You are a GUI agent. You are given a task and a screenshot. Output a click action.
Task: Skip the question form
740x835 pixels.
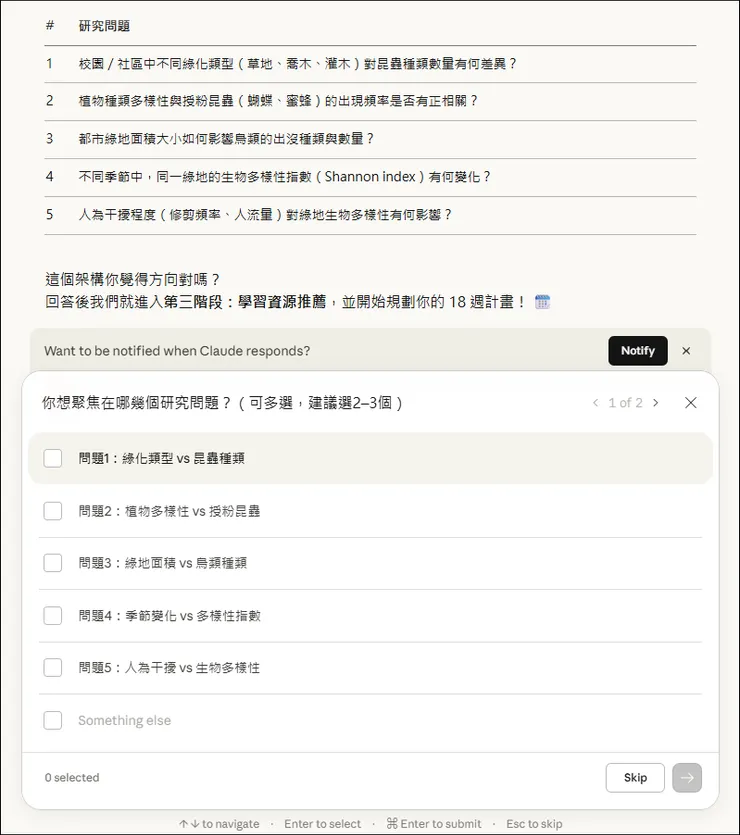634,777
